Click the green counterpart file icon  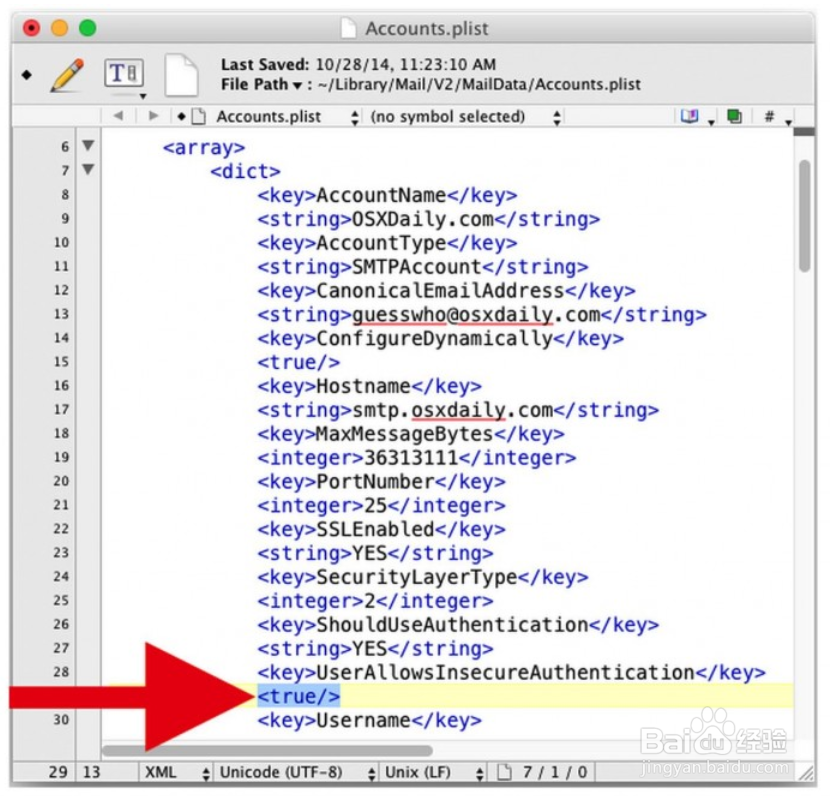click(x=735, y=115)
